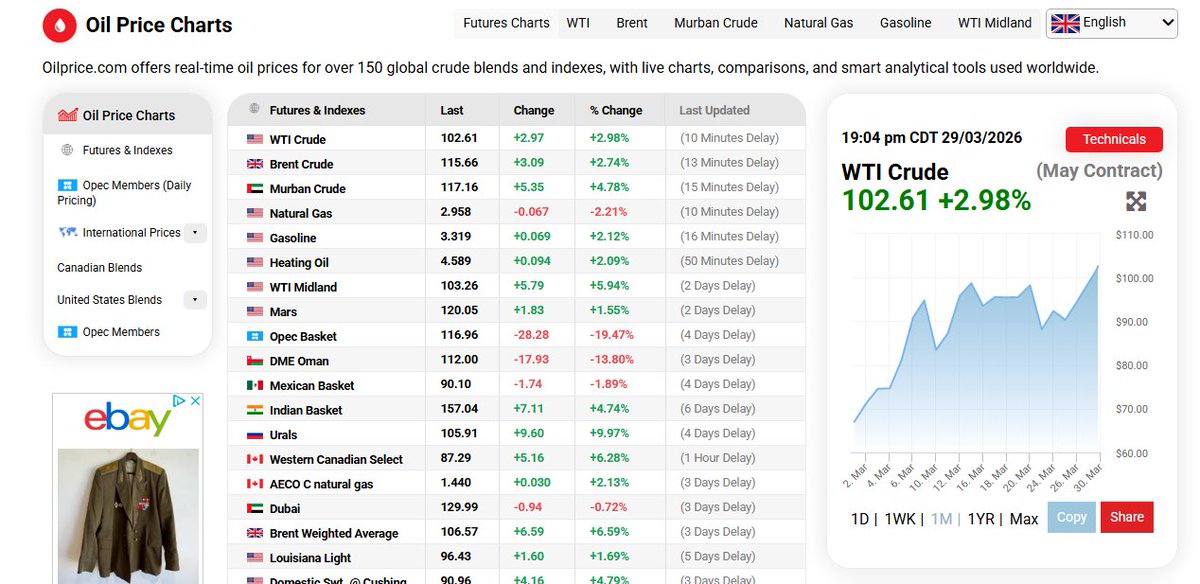Click the red Technicals button
Screen dimensions: 1200x584
coord(1114,139)
